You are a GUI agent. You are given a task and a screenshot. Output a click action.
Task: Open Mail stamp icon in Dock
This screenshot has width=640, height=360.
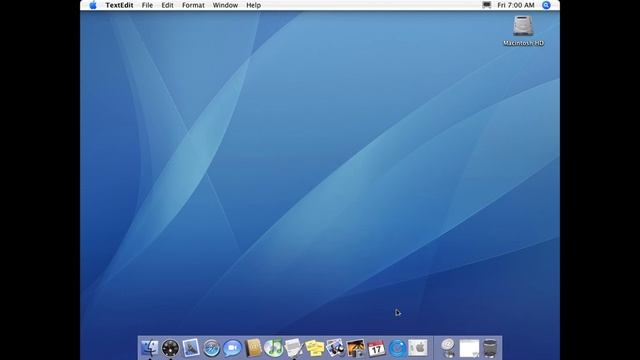191,348
